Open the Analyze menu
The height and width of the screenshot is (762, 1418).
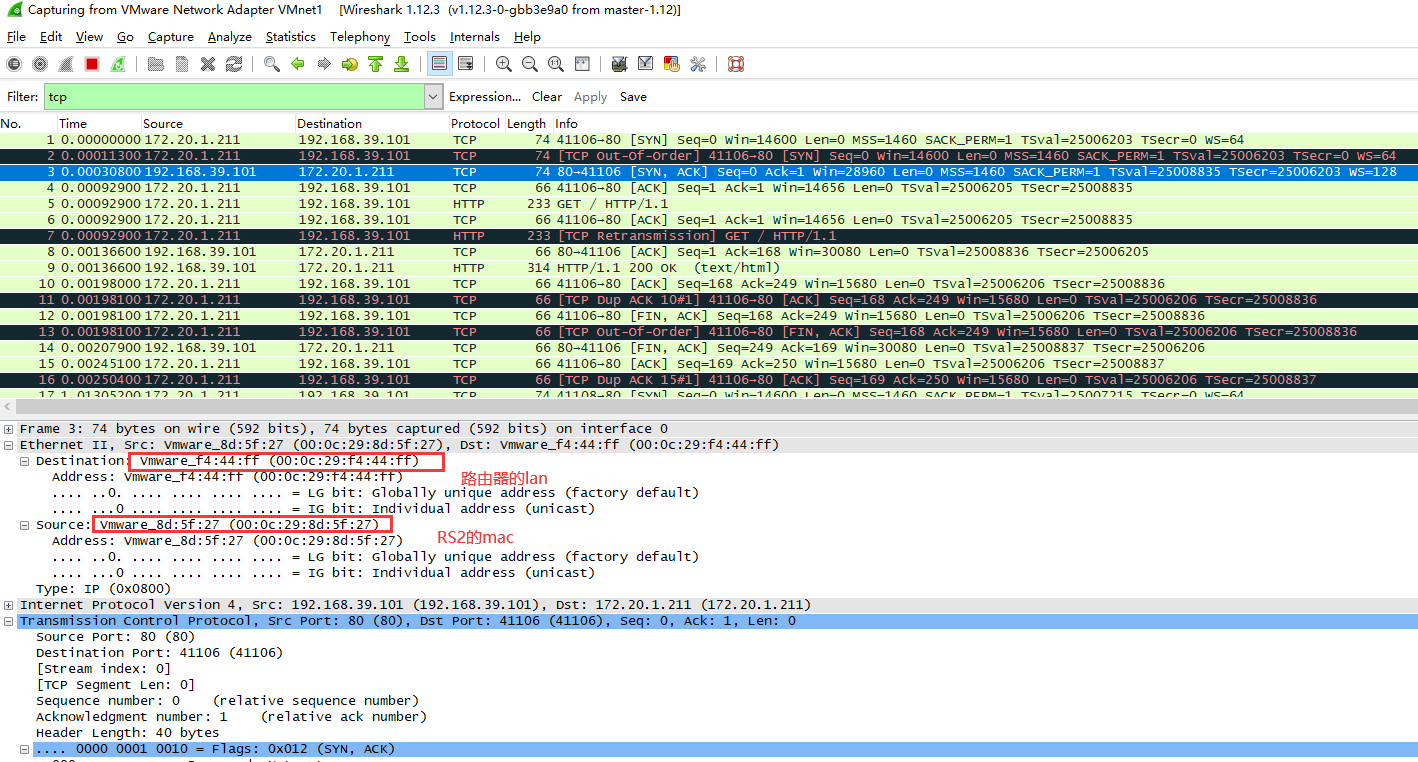click(x=230, y=37)
